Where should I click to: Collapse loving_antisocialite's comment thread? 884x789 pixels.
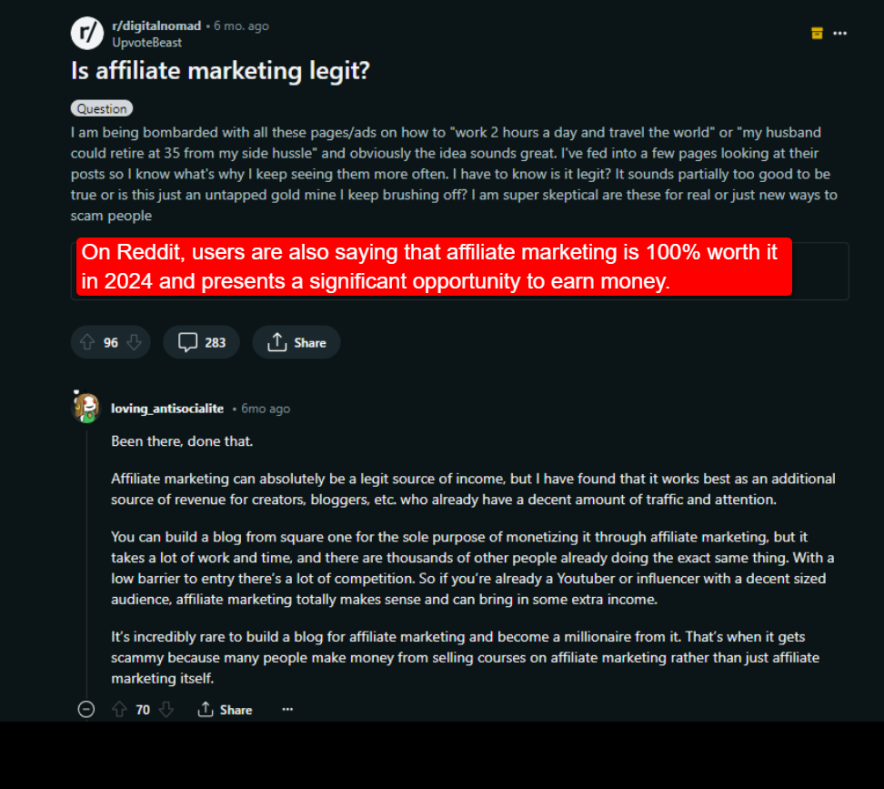pos(86,709)
